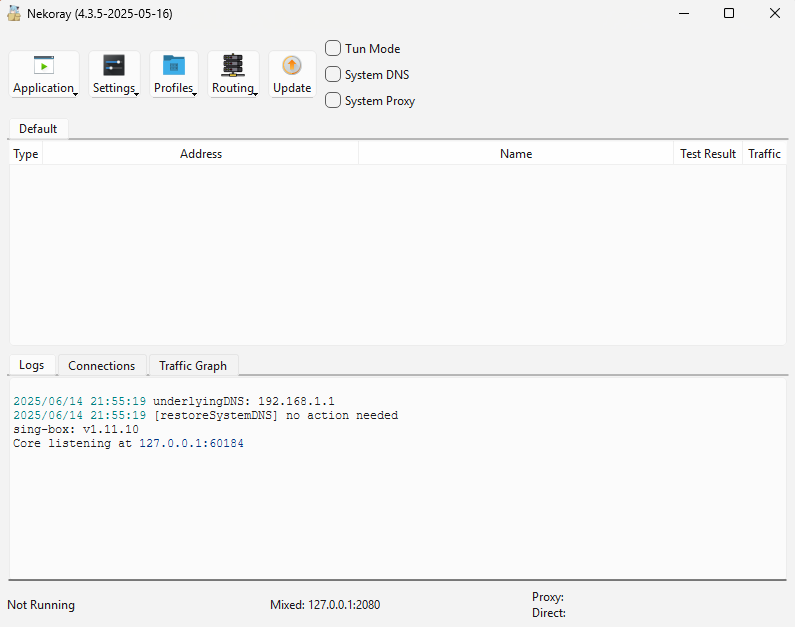Screen dimensions: 795x627
Task: Sort by the Type column header
Action: (x=26, y=154)
